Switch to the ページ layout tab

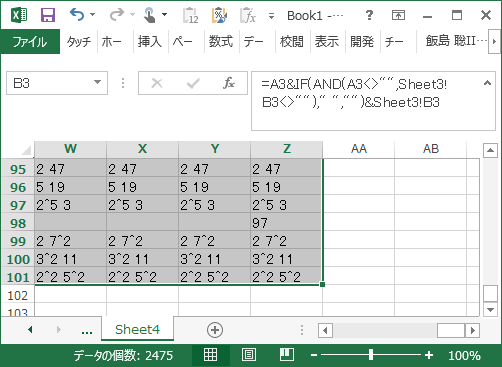[183, 42]
